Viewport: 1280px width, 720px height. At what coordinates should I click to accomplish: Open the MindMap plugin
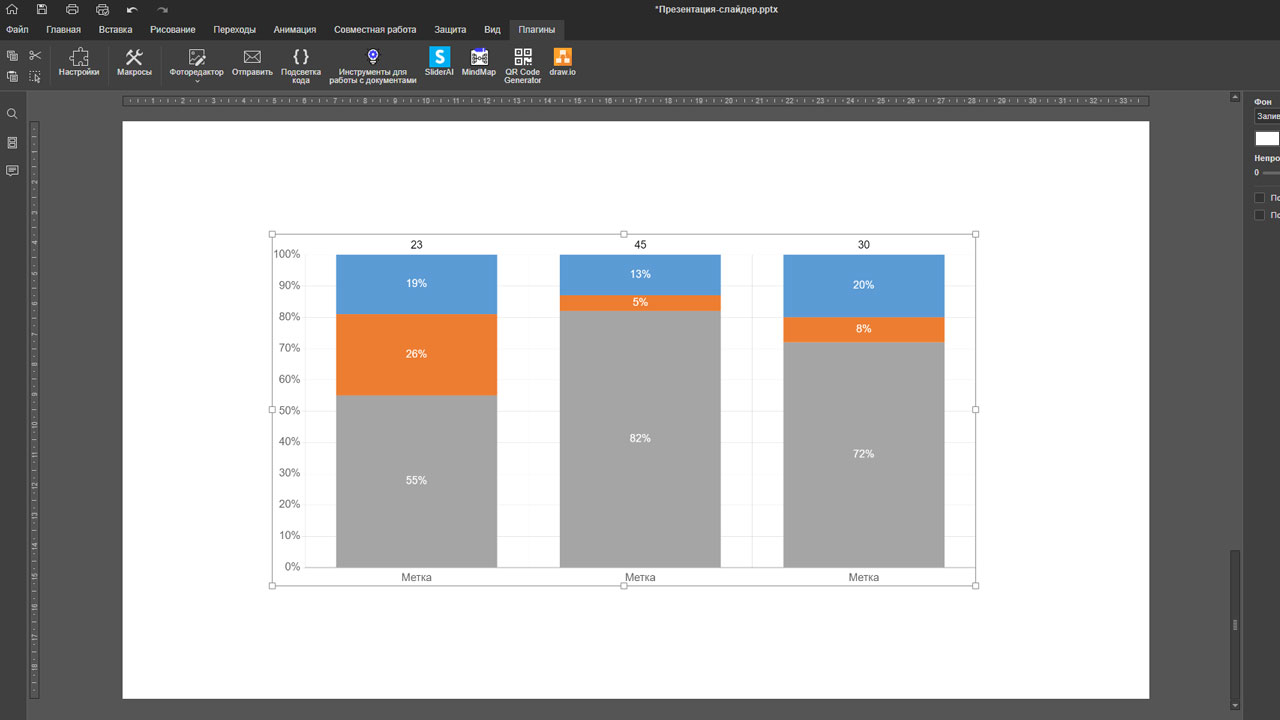479,63
